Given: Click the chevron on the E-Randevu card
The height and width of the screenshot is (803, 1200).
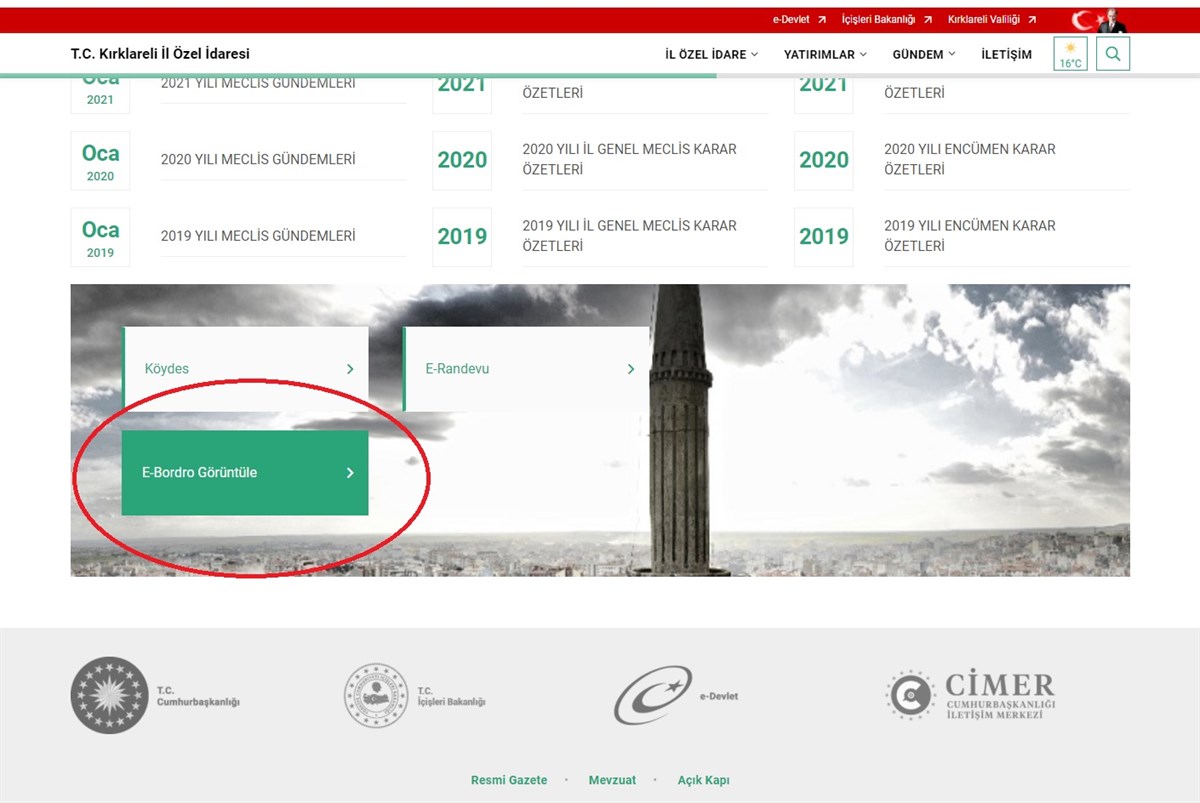Looking at the screenshot, I should 631,369.
